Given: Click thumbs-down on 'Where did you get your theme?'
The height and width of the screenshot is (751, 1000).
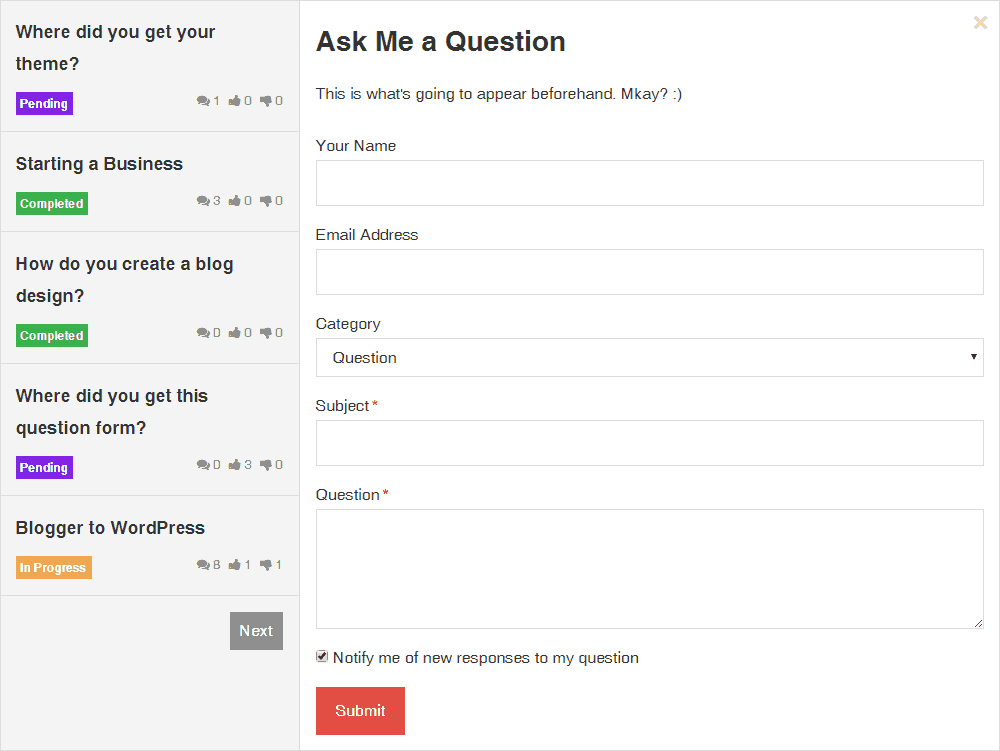Looking at the screenshot, I should pos(266,101).
